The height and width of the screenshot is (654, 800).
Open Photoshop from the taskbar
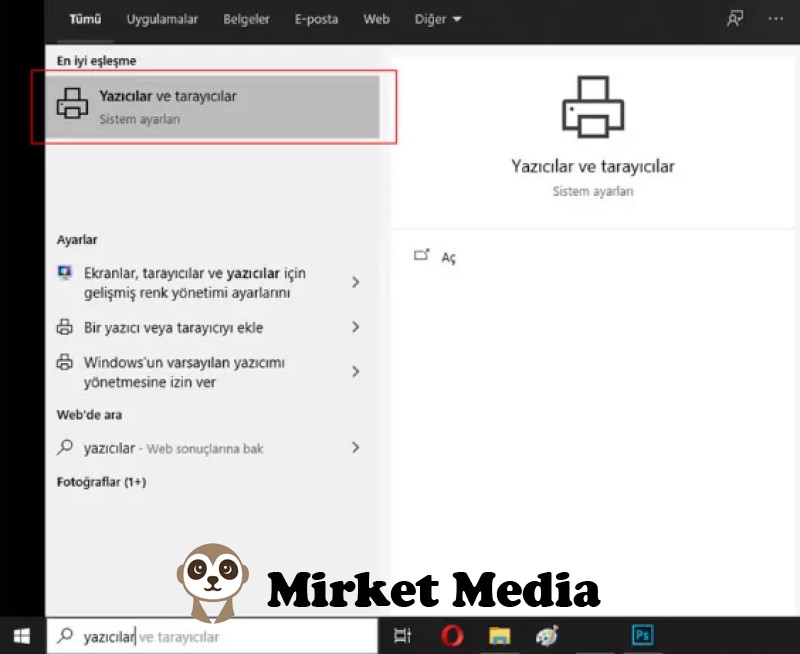click(642, 636)
